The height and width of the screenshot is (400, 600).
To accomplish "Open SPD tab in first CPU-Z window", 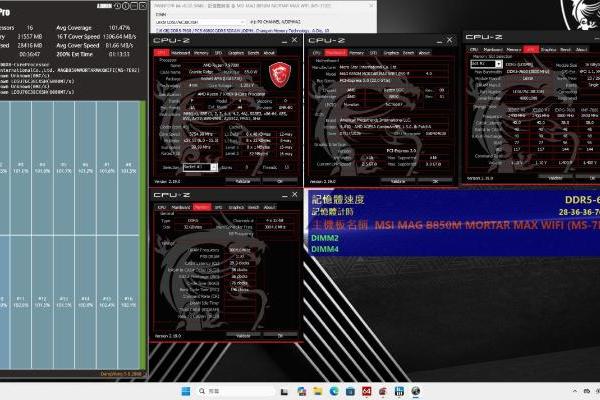I will (x=218, y=53).
